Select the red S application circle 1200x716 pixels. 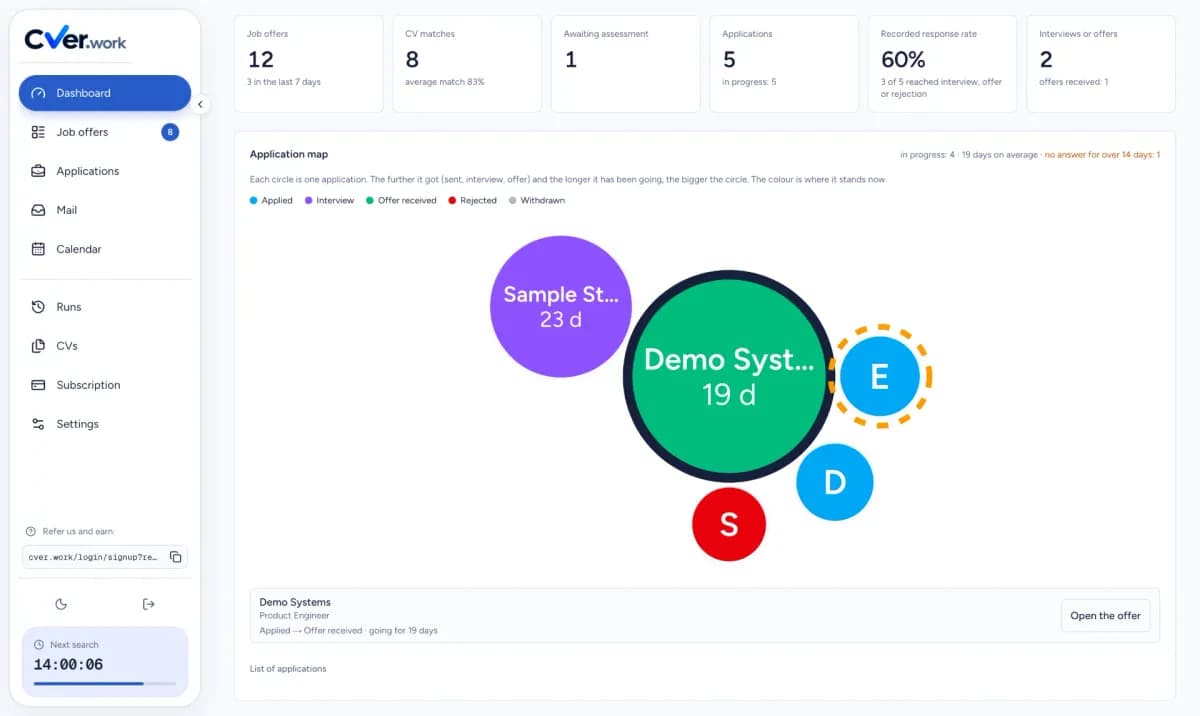pos(729,524)
